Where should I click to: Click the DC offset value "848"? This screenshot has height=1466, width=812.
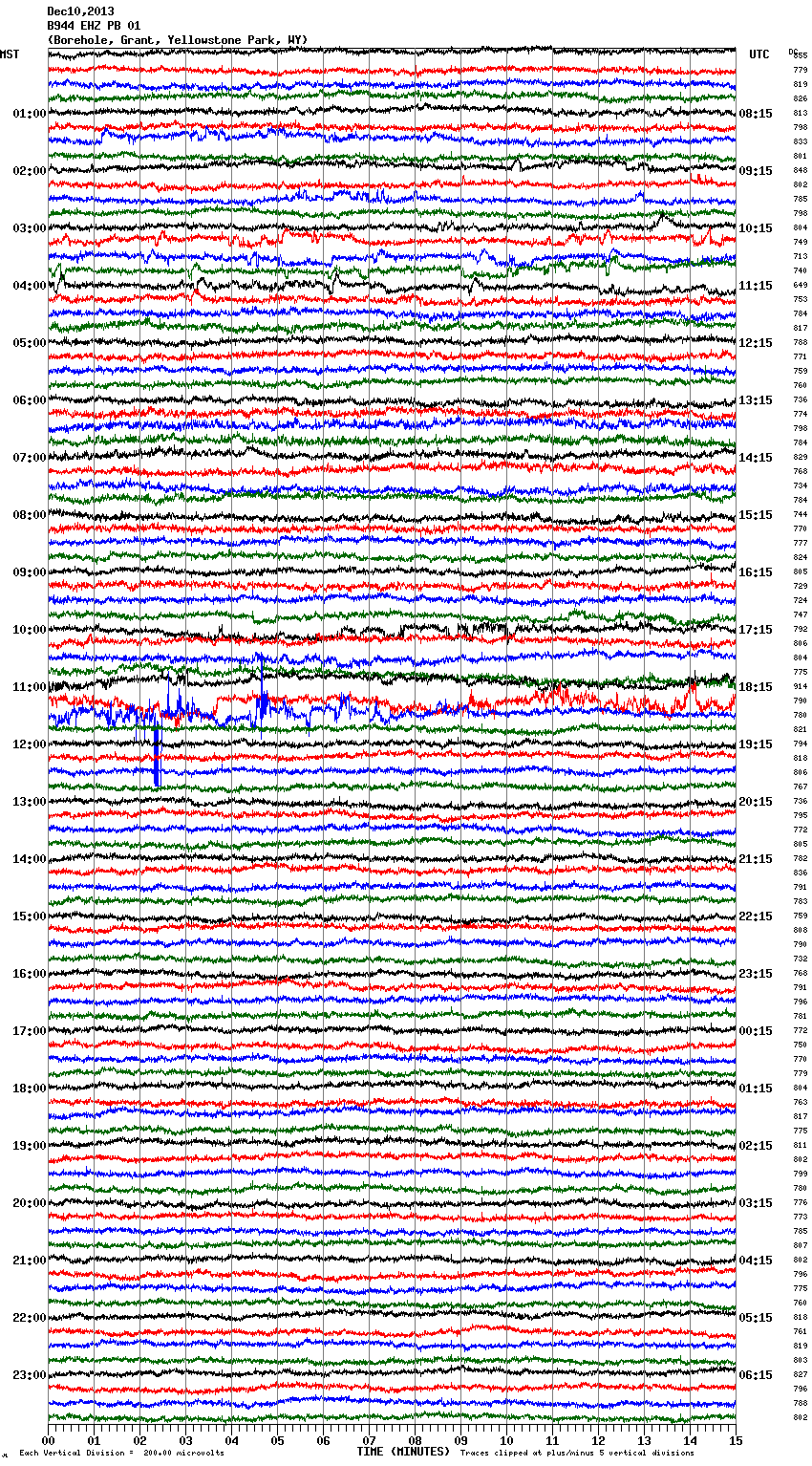click(801, 171)
